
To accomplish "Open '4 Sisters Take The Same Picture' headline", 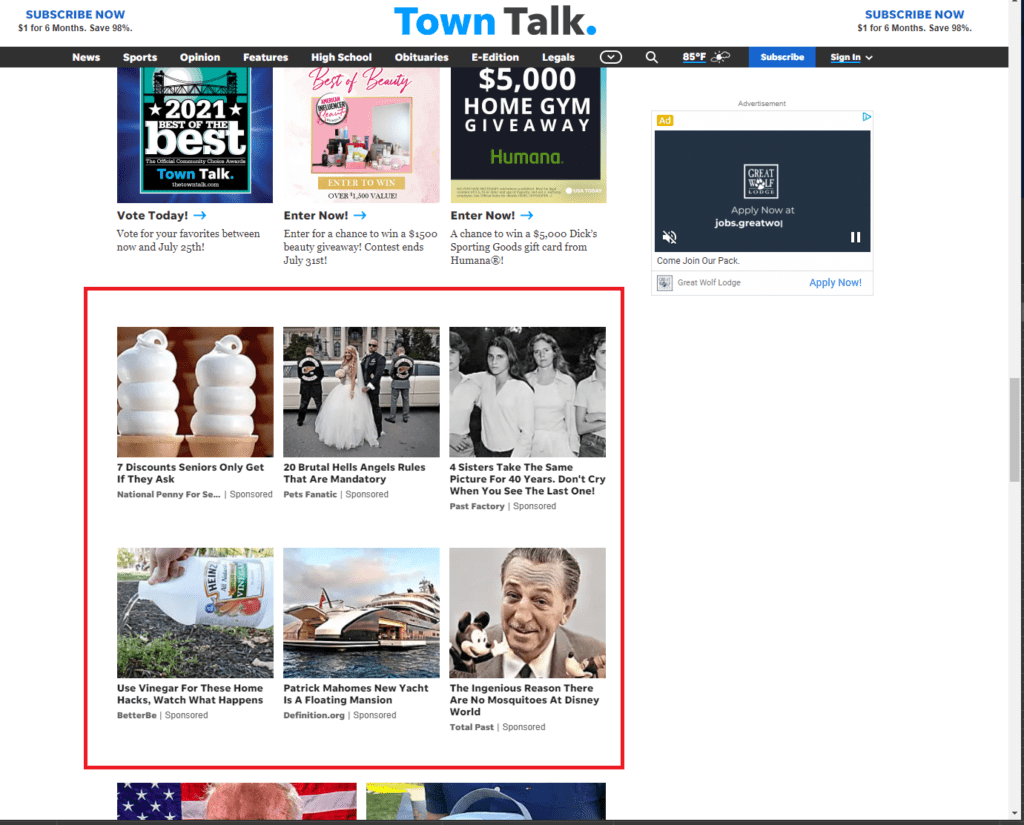I will coord(528,479).
